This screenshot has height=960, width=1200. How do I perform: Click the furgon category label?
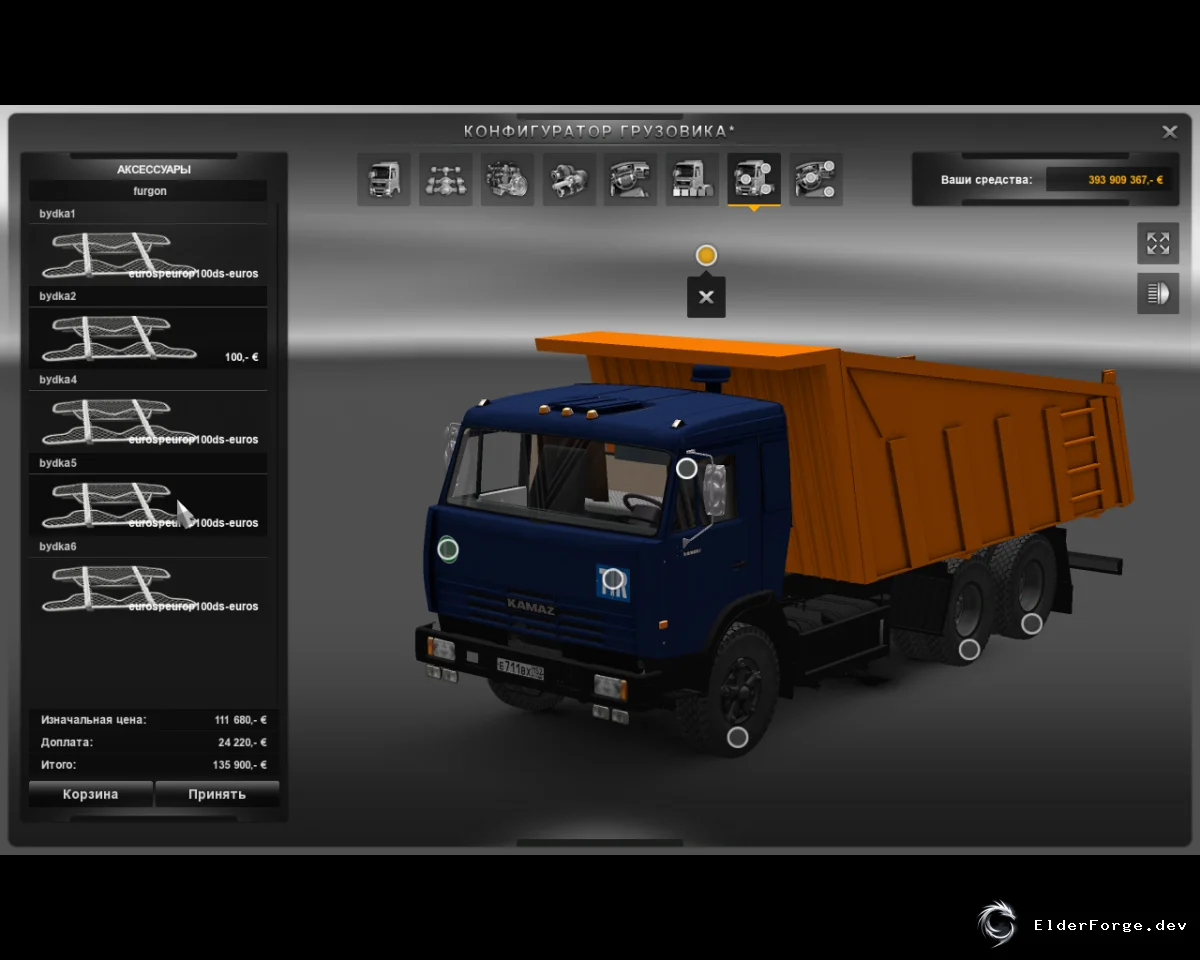[150, 191]
